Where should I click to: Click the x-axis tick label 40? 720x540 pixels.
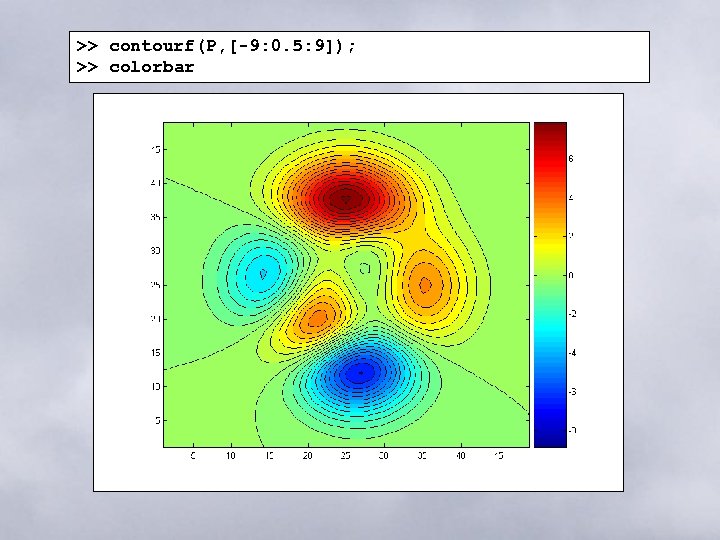pos(461,456)
